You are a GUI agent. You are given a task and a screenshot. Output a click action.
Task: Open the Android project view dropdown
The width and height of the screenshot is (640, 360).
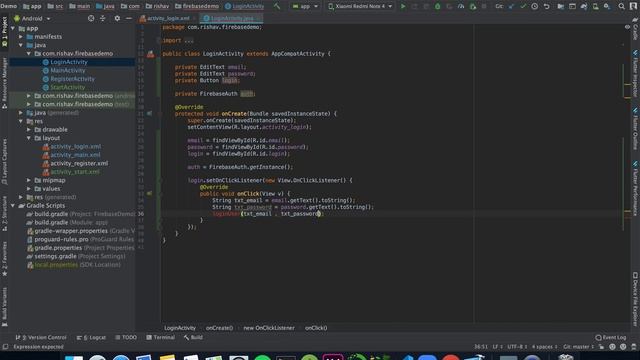pyautogui.click(x=32, y=18)
